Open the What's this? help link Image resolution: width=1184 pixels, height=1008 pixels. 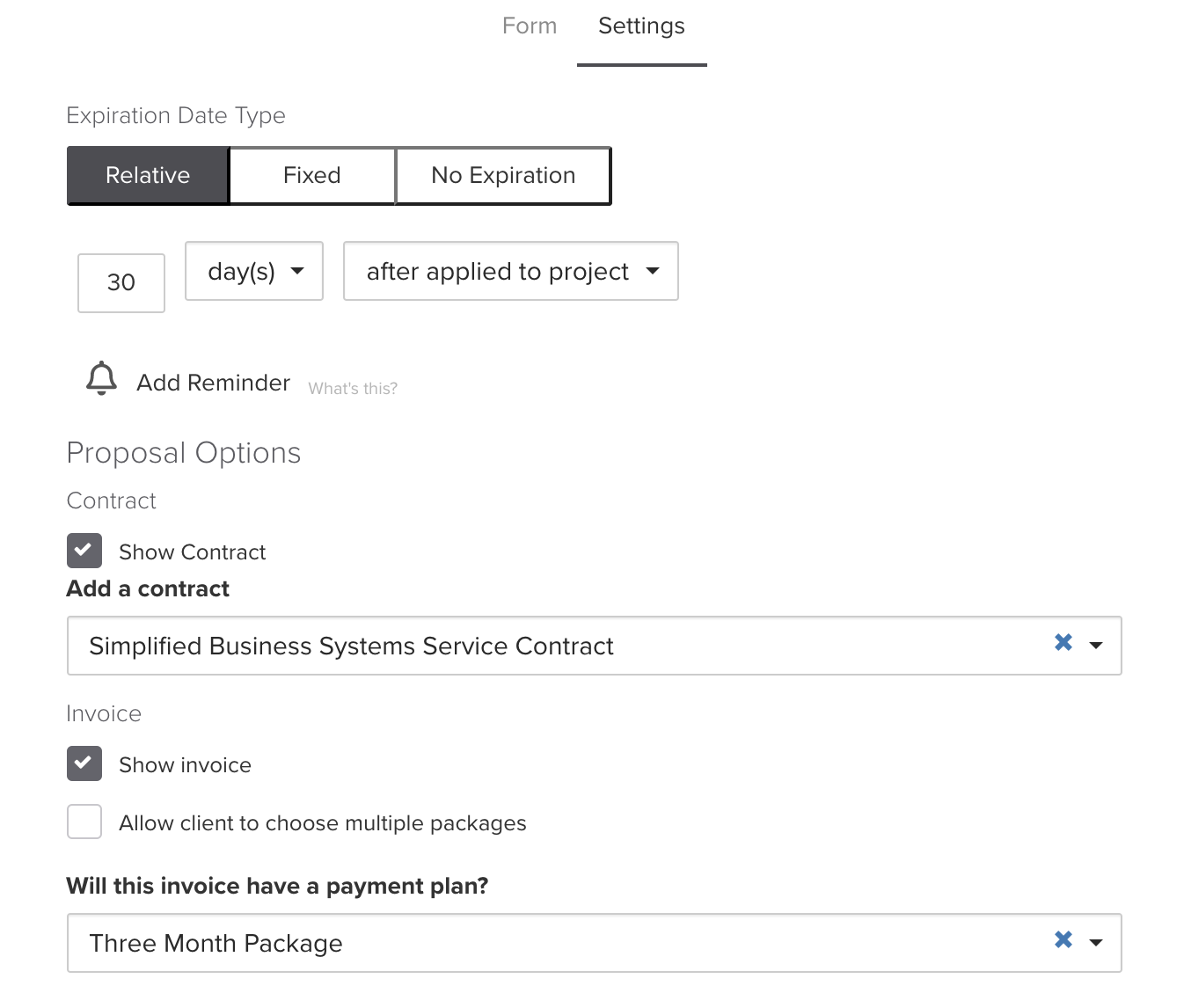(x=353, y=389)
